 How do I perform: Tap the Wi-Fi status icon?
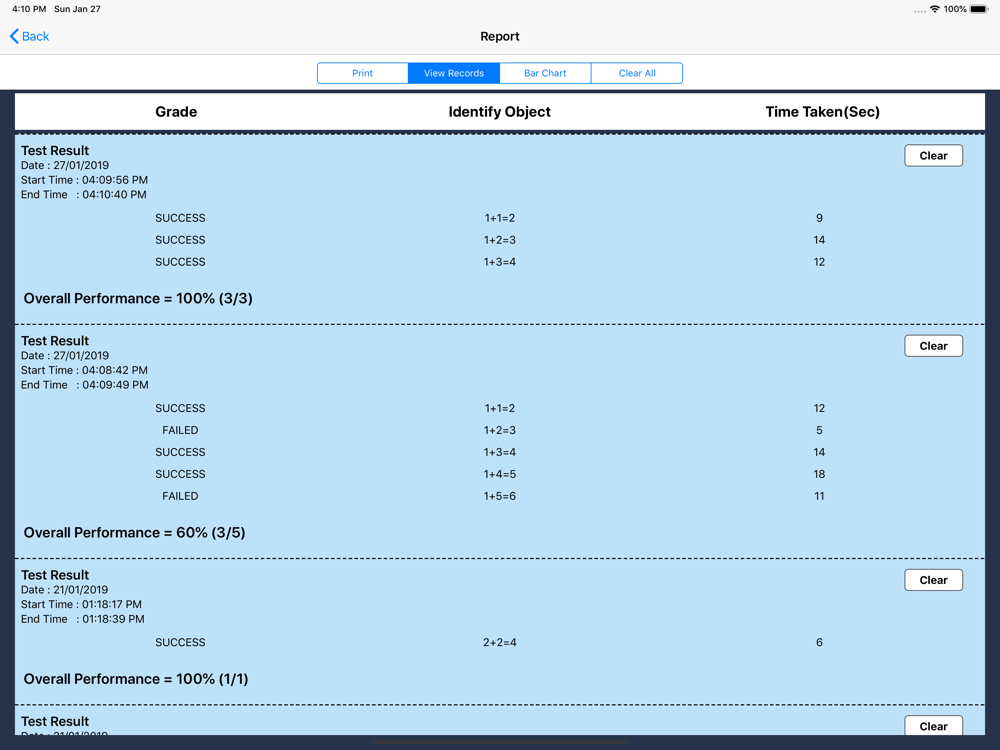pos(934,9)
